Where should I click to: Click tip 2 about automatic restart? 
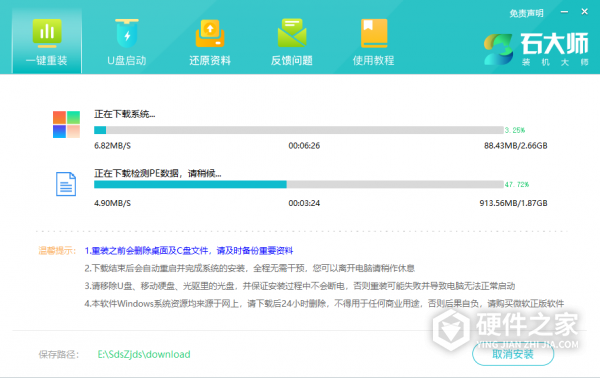(249, 268)
